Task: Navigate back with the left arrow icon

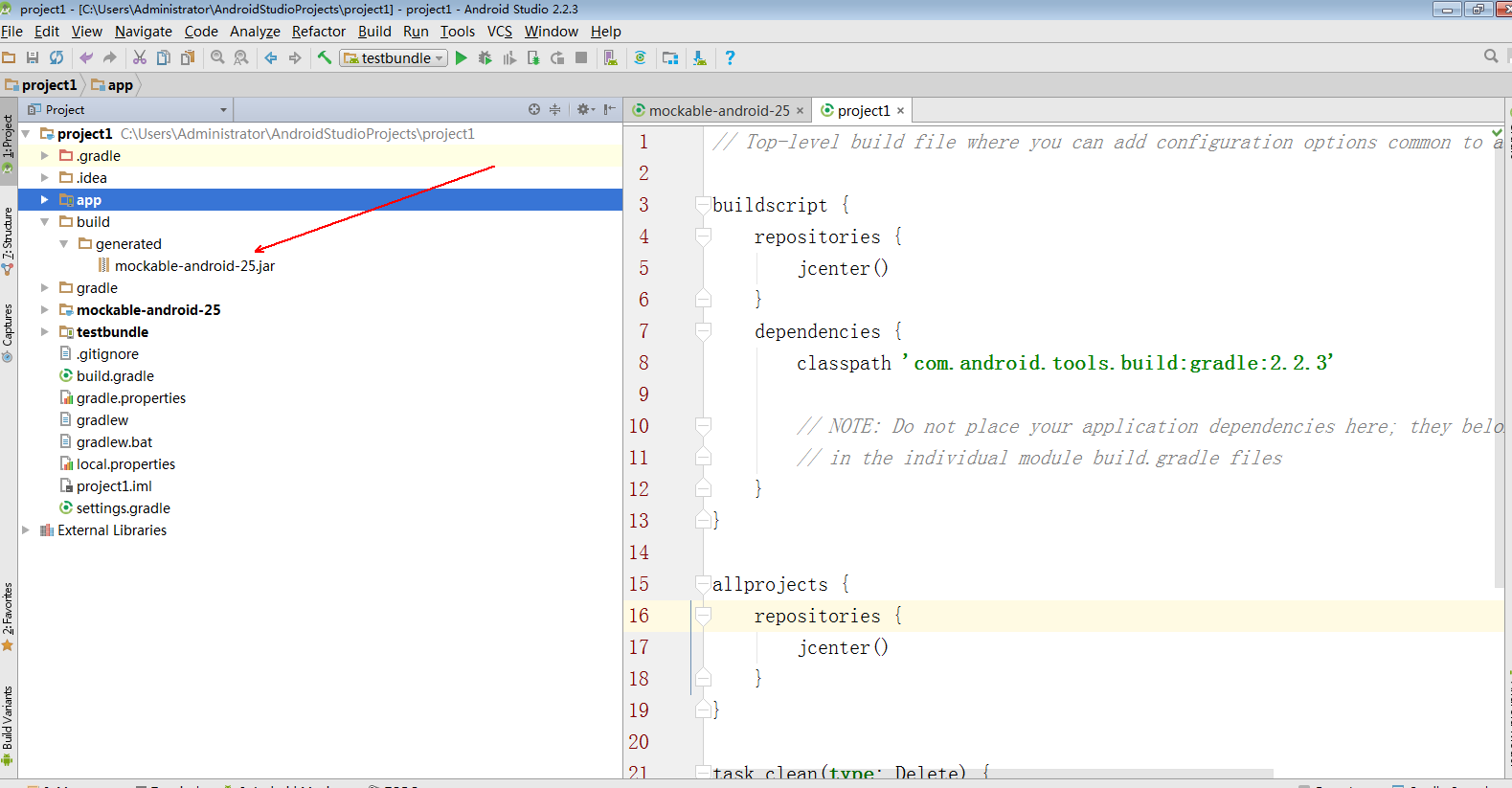Action: (x=271, y=57)
